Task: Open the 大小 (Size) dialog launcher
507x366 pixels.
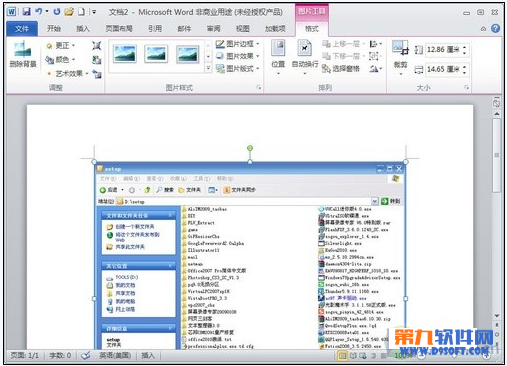Action: point(466,87)
